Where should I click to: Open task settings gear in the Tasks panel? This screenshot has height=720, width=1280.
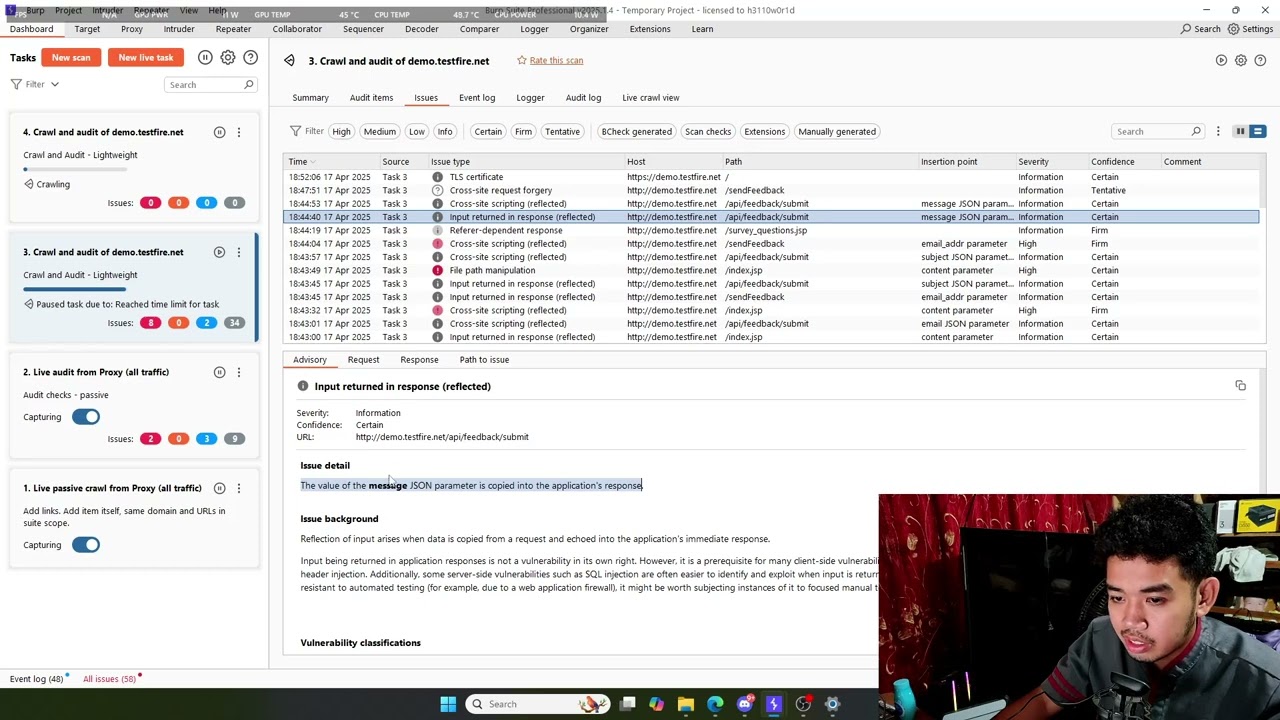tap(228, 58)
